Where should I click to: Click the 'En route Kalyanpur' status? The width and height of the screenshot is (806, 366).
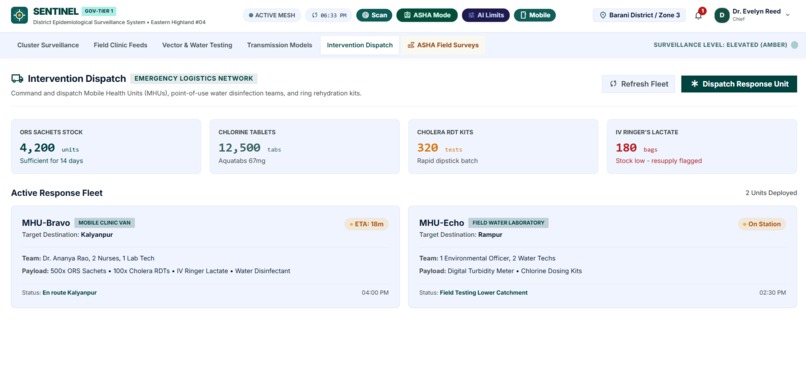(x=69, y=292)
